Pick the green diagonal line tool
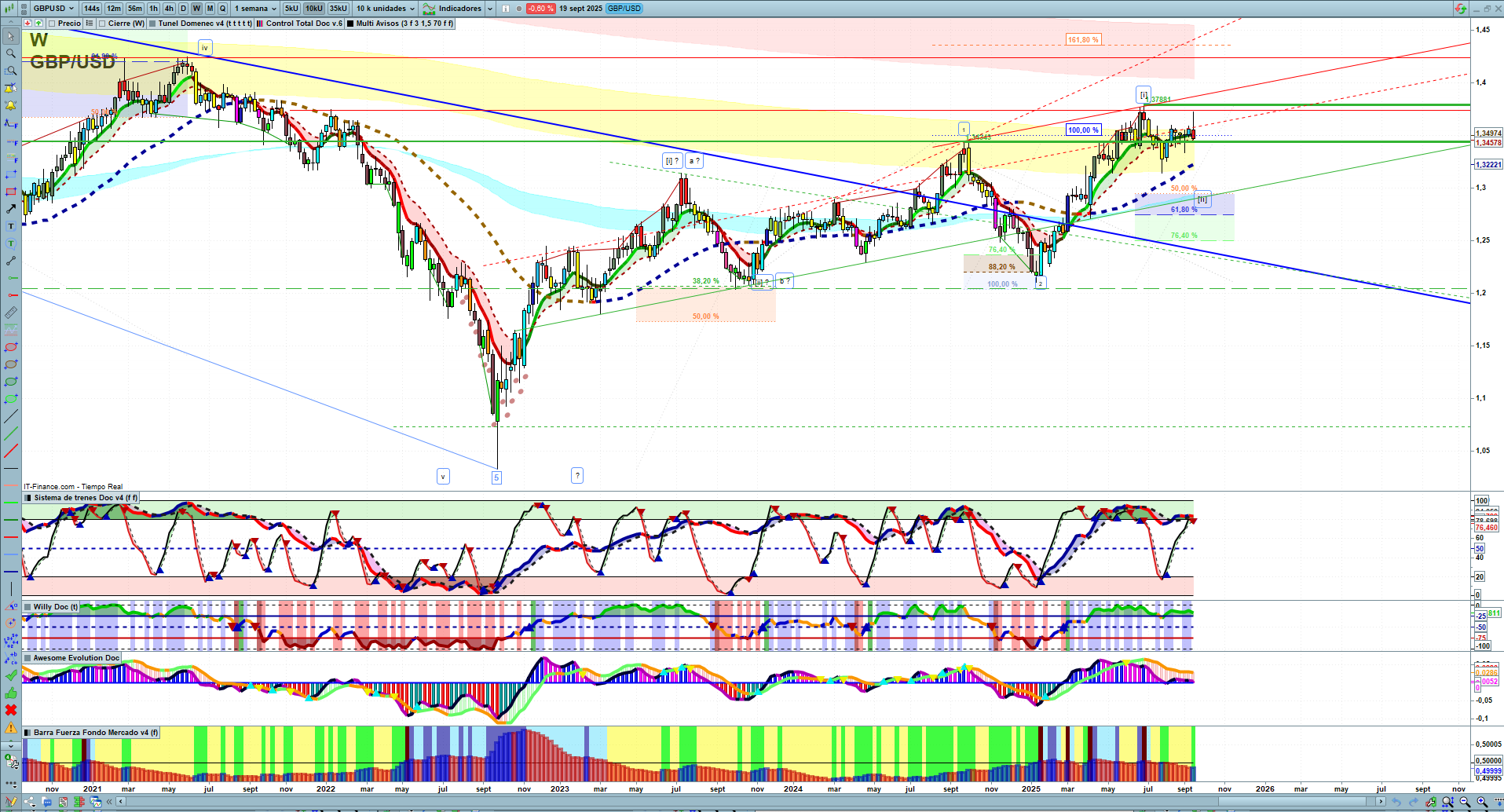Screen dimensions: 1504x812 [11, 433]
